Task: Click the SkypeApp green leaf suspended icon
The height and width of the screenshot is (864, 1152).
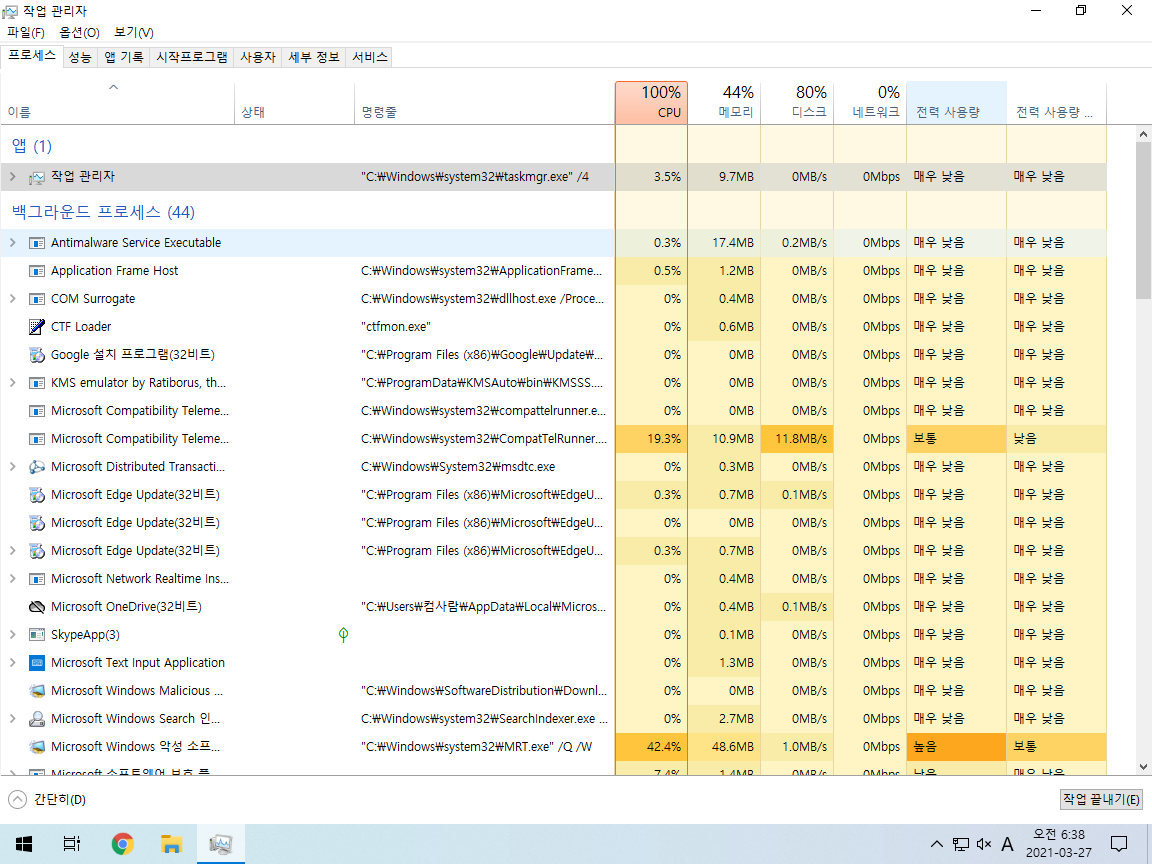Action: [343, 635]
